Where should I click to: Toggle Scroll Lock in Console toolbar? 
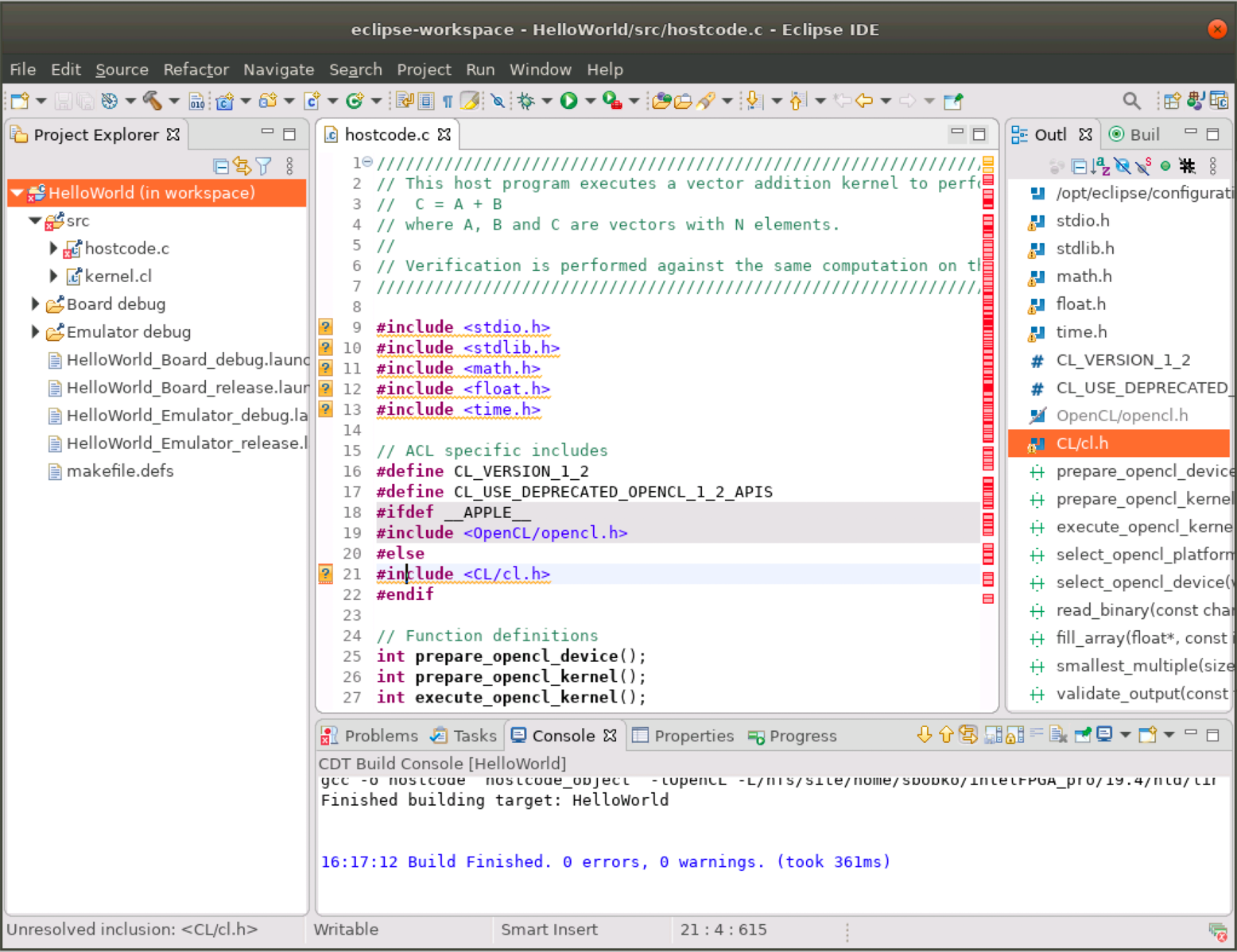click(1014, 735)
